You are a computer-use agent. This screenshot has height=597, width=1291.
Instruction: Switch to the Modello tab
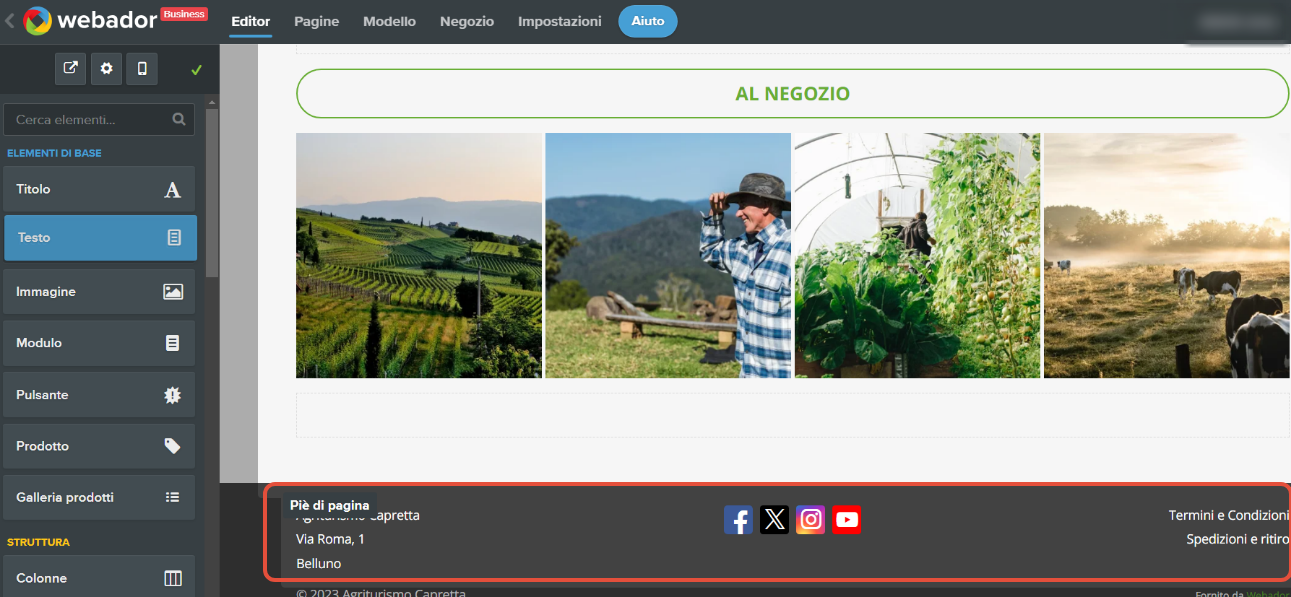pyautogui.click(x=389, y=21)
